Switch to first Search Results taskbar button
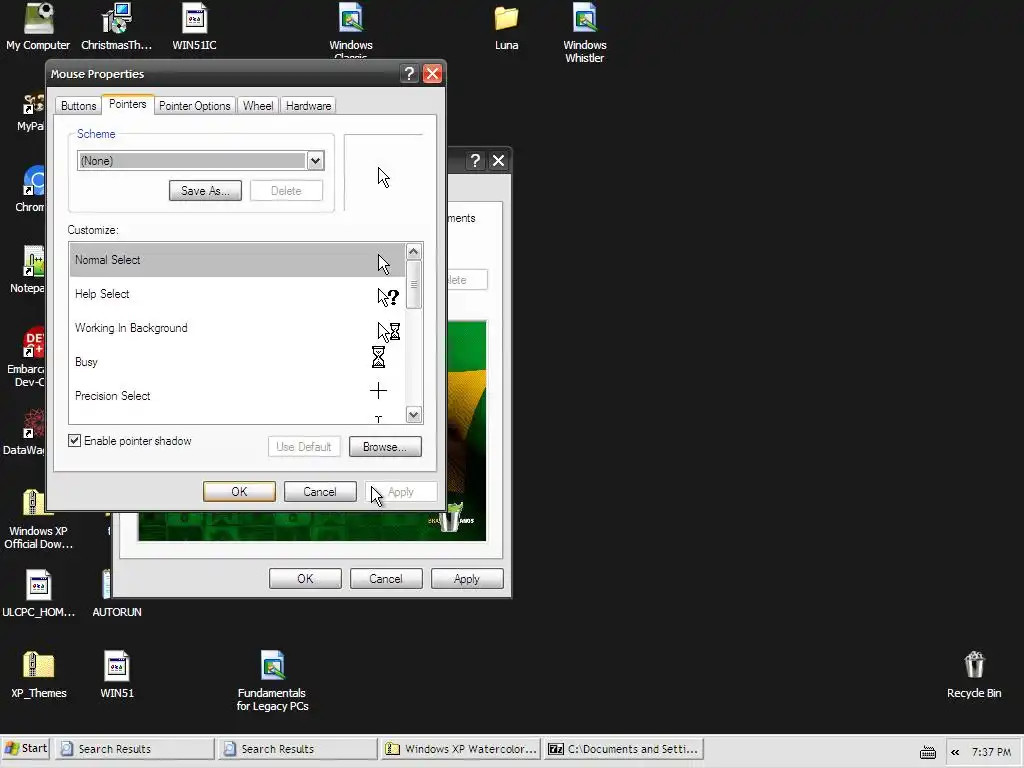 pos(135,749)
